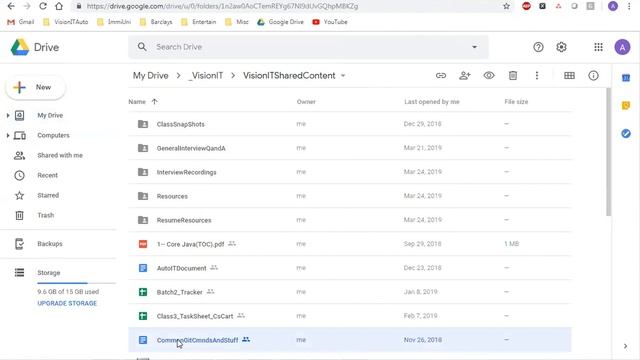Open Barclays bookmark folder
This screenshot has height=360, width=640.
[x=156, y=22]
